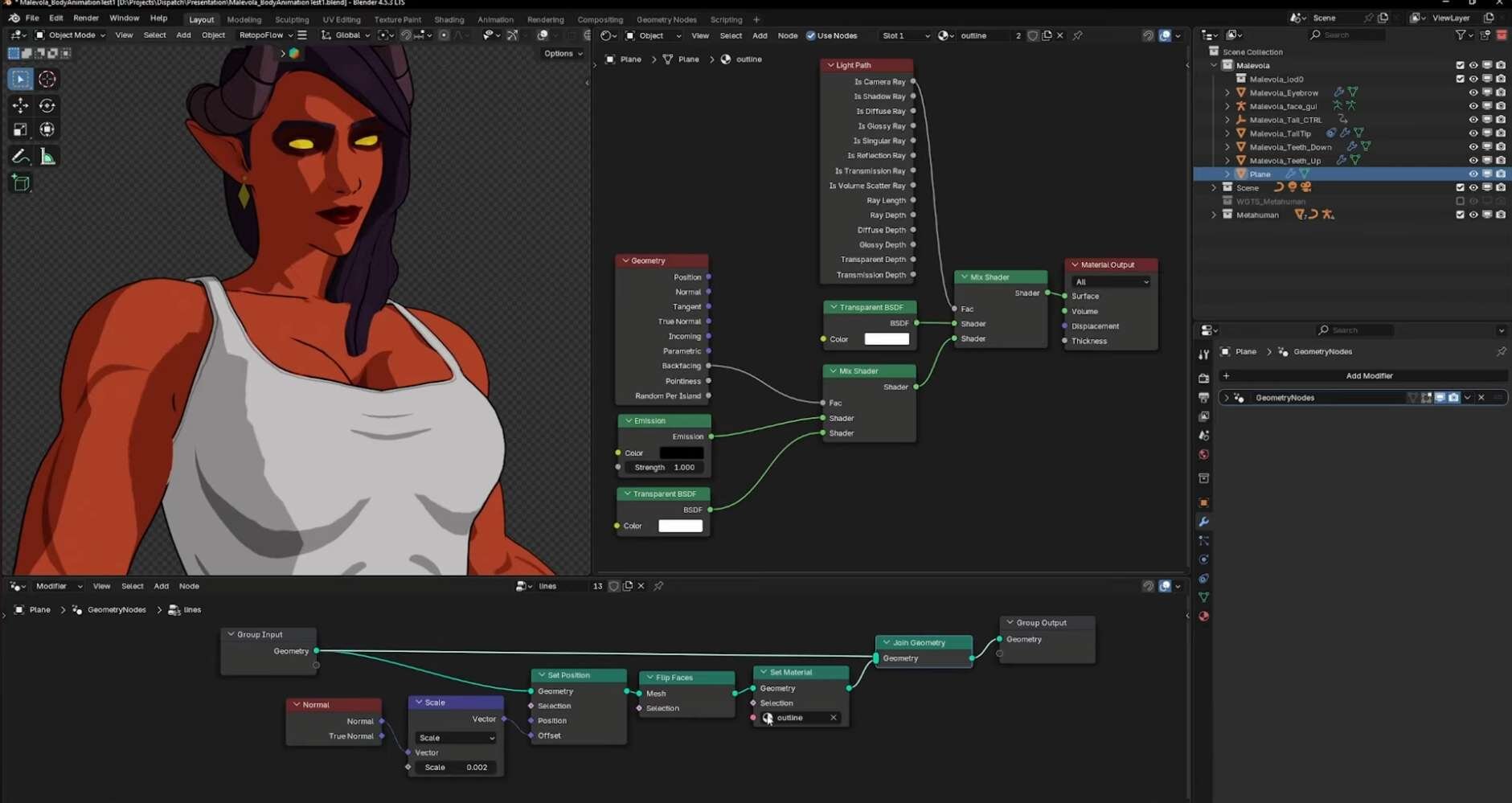Expand the Scene collection in outliner
This screenshot has height=803, width=1512.
point(1214,187)
